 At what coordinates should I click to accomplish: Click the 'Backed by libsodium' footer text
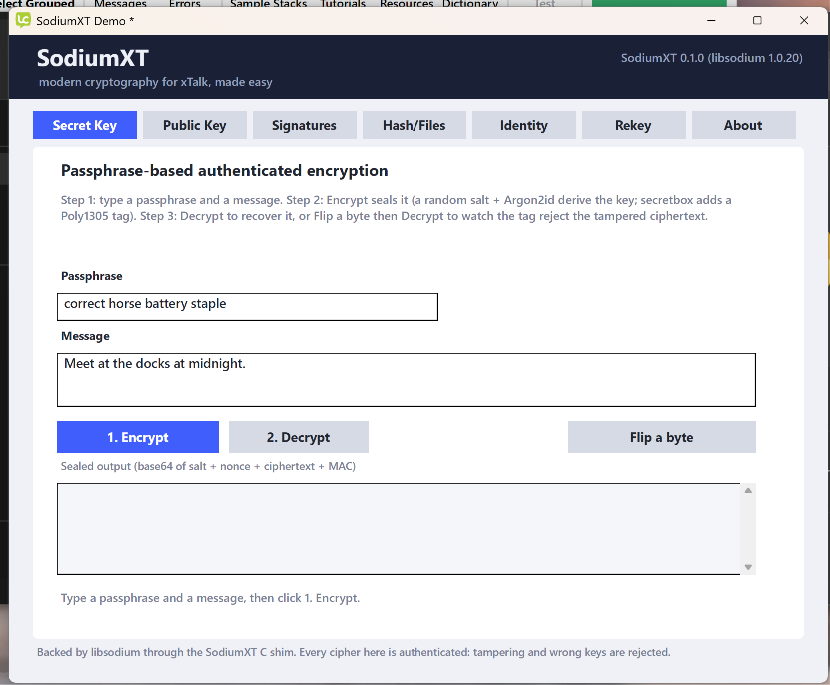click(354, 652)
